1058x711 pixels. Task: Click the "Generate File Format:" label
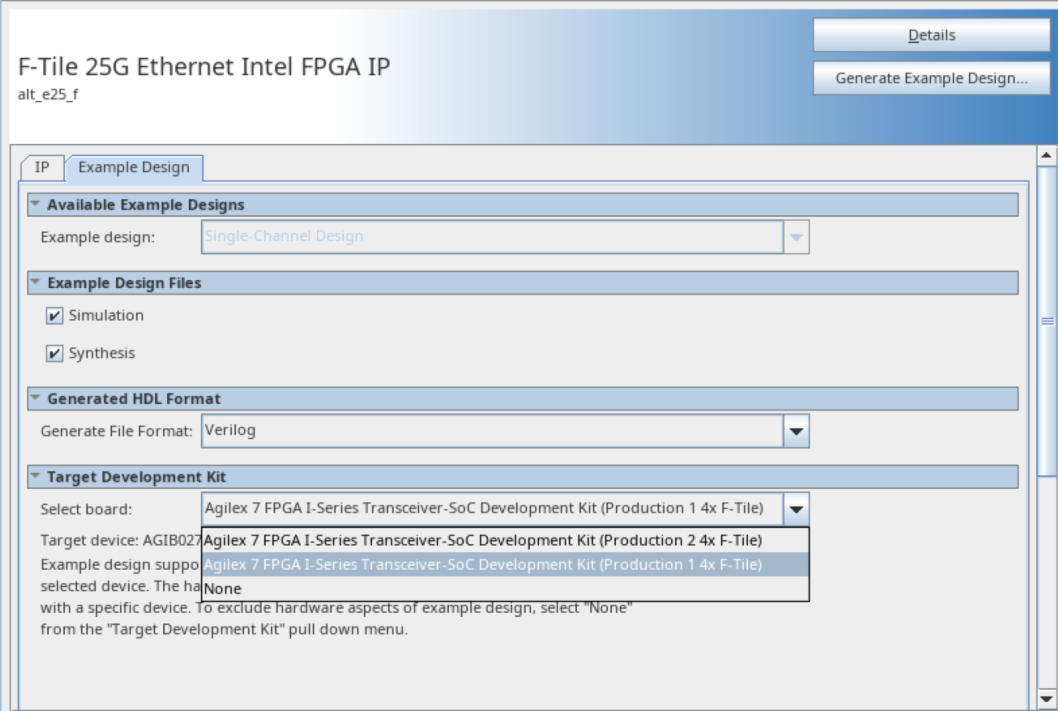pos(117,431)
